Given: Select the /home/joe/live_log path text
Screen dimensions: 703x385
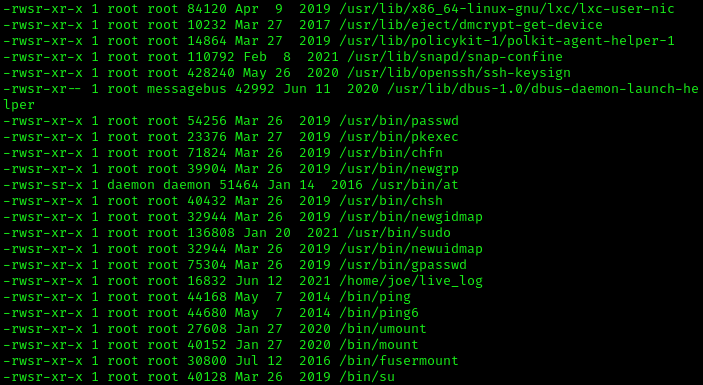Looking at the screenshot, I should (x=411, y=281).
